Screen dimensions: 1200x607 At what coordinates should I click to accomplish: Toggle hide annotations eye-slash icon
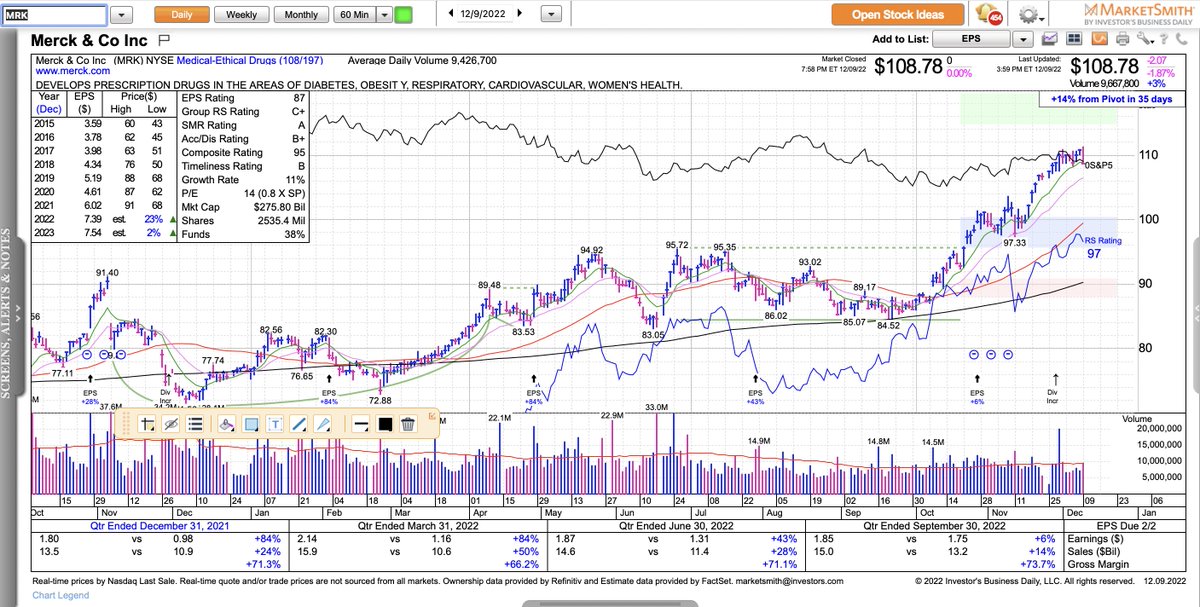pos(171,424)
